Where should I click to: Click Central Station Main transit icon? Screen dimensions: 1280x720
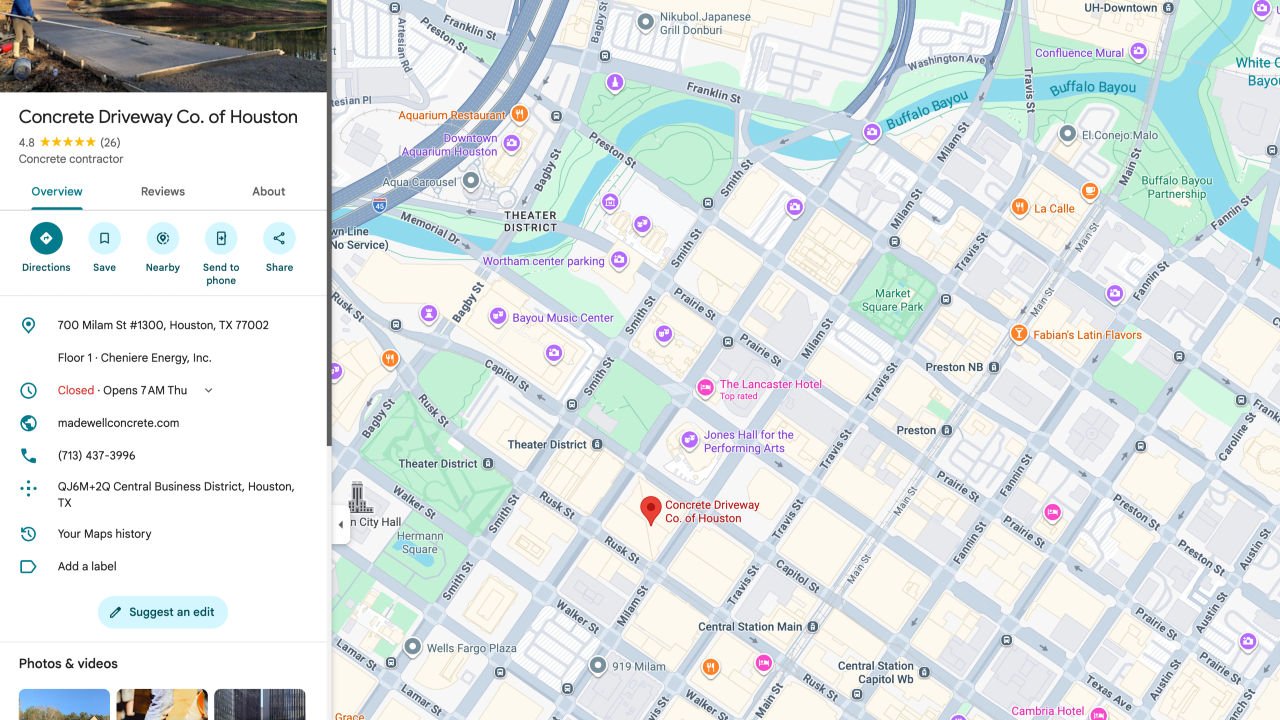(812, 627)
